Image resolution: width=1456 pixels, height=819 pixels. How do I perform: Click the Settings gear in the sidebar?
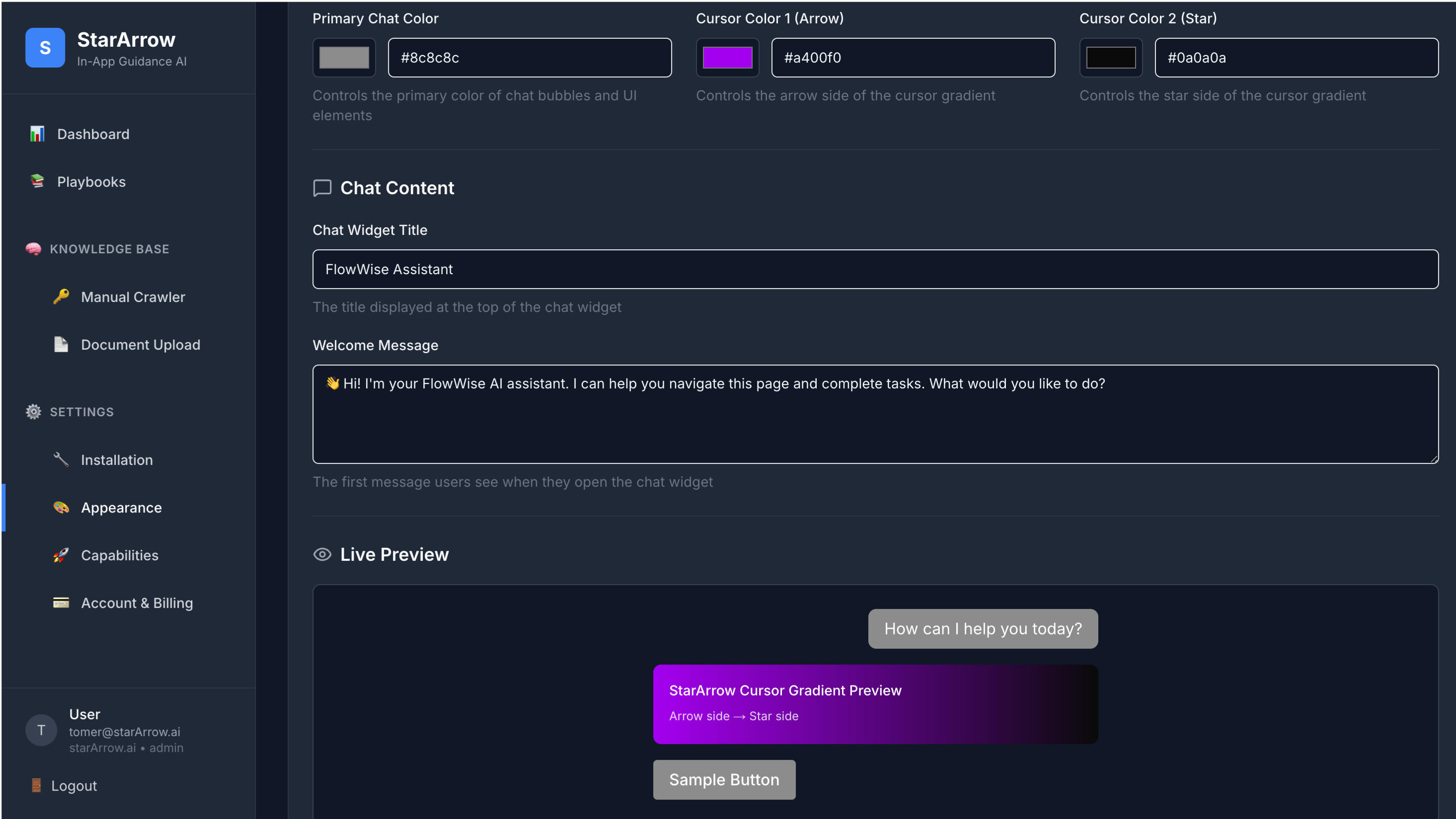(x=33, y=411)
